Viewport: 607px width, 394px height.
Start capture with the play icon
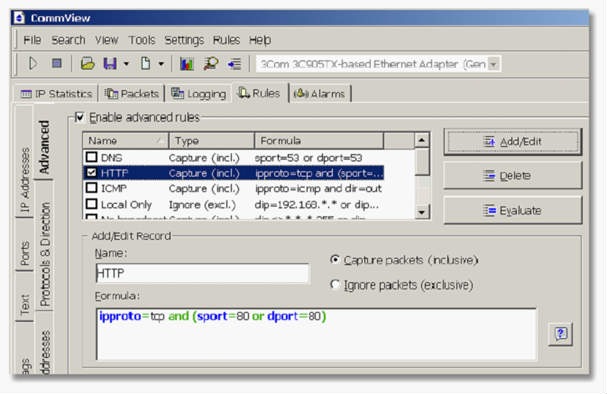(x=33, y=63)
